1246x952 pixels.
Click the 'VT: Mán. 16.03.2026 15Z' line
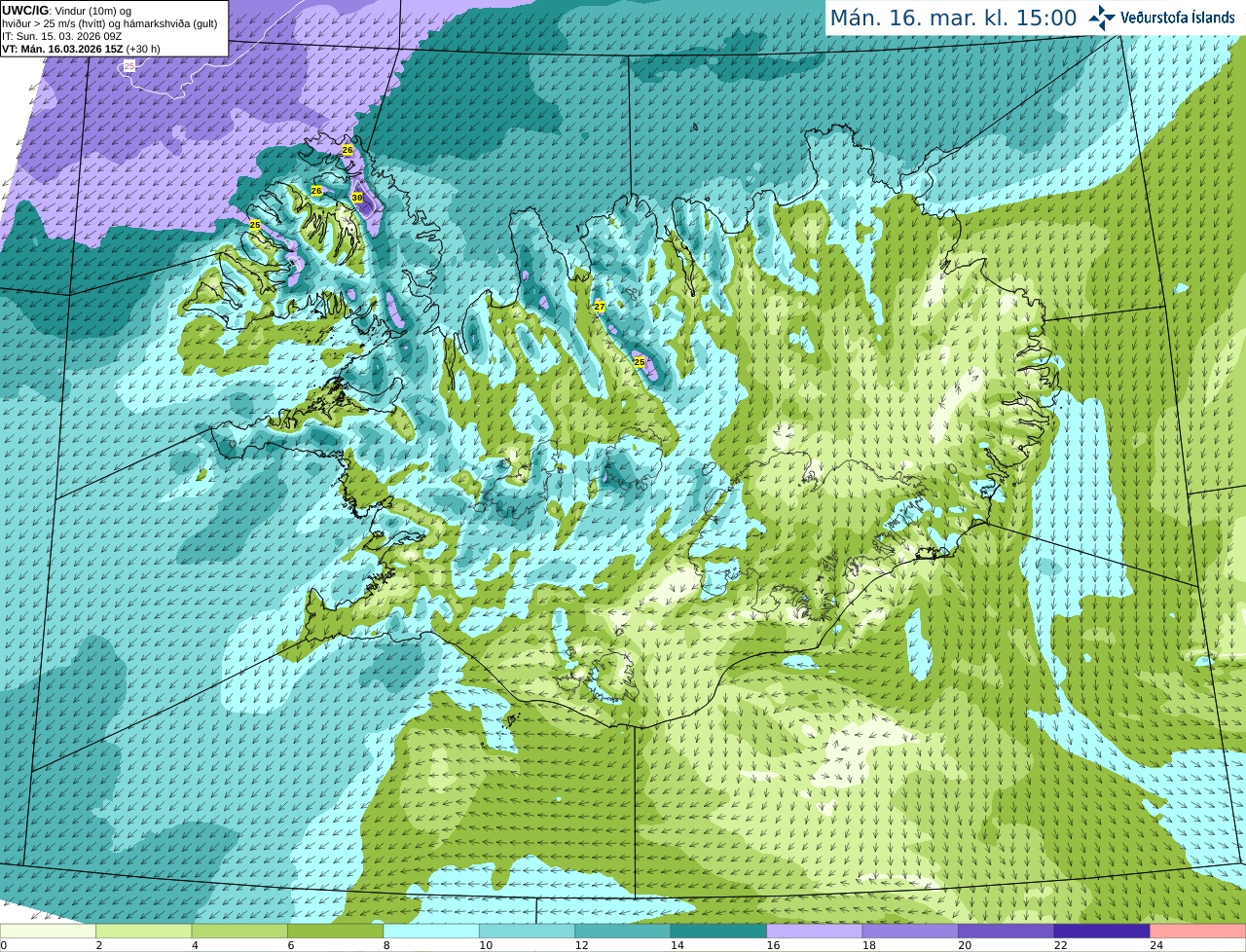point(62,49)
